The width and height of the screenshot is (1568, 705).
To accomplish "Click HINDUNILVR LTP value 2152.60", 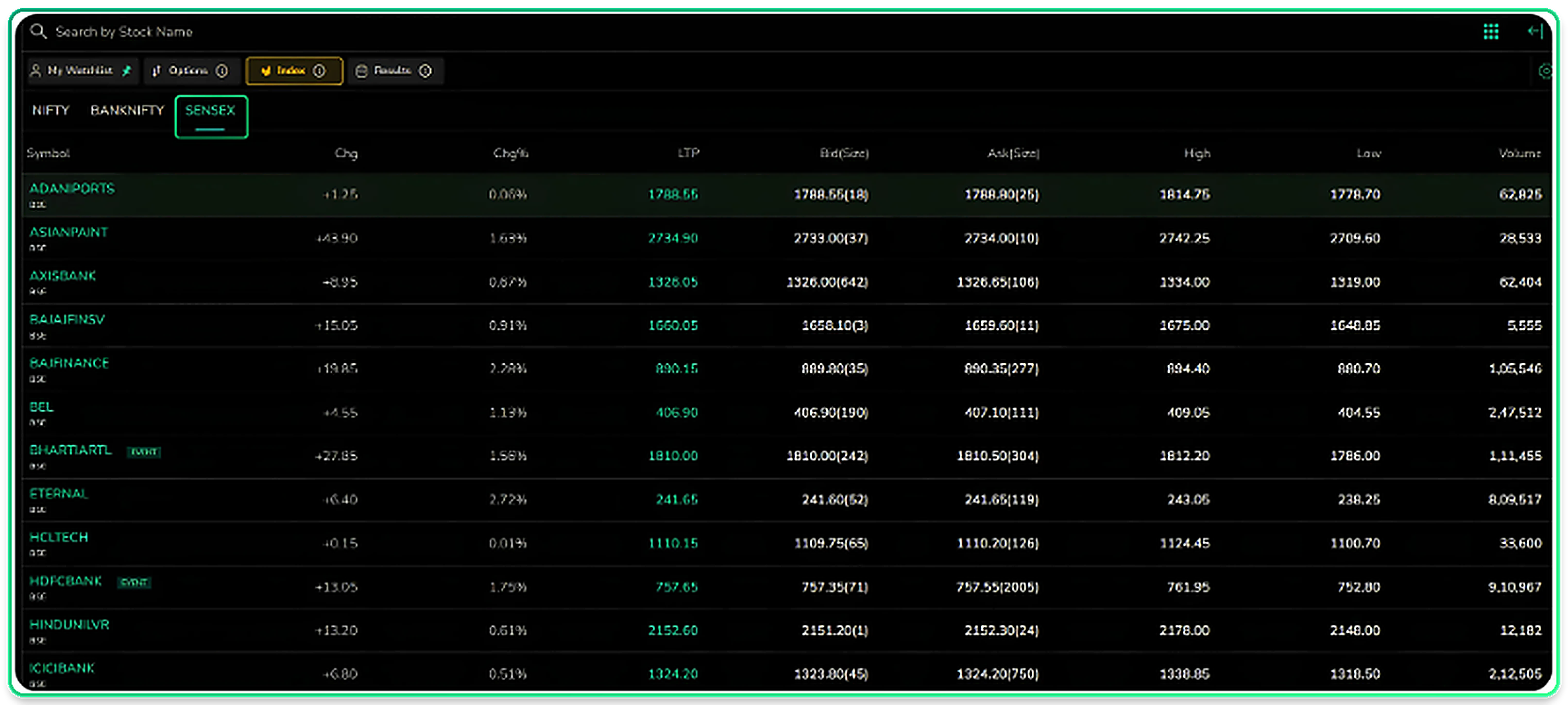I will pos(673,630).
